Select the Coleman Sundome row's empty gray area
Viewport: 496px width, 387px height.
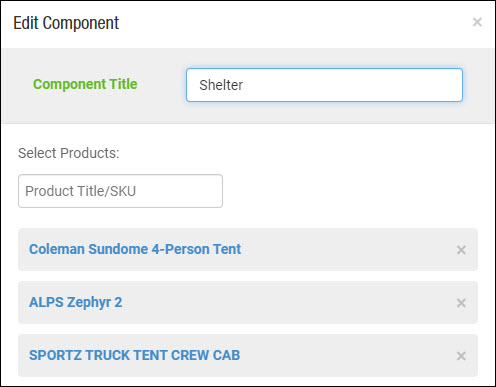click(347, 249)
